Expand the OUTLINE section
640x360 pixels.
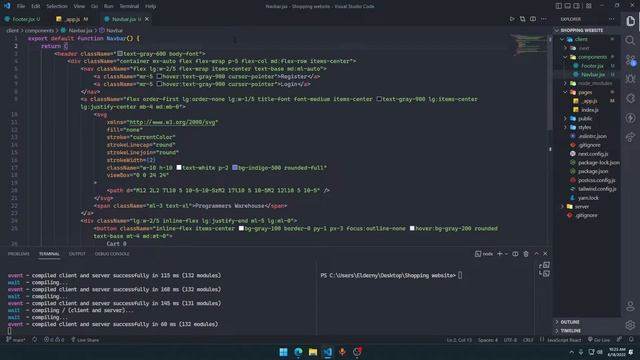point(586,322)
